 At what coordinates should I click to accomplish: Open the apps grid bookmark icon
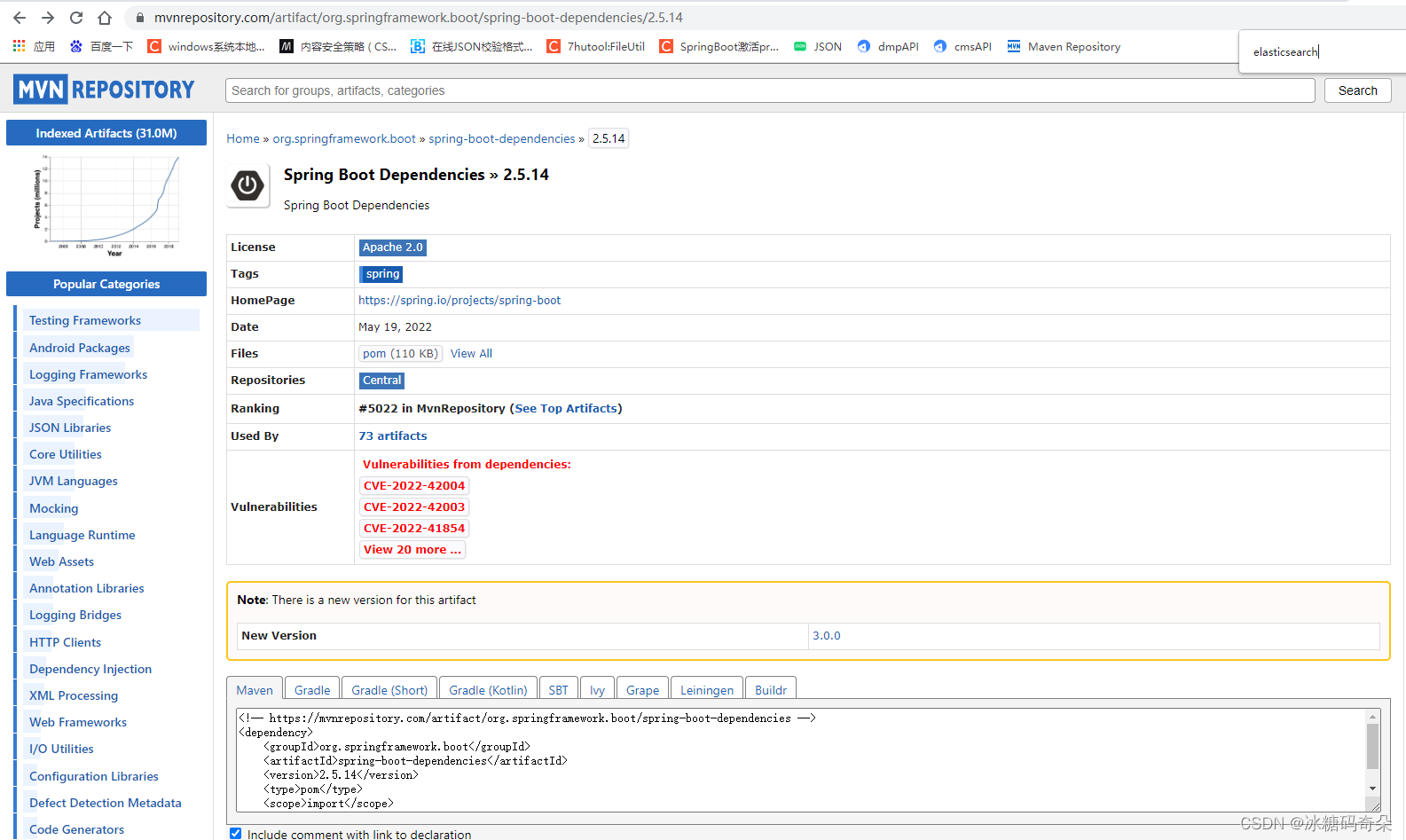tap(19, 46)
